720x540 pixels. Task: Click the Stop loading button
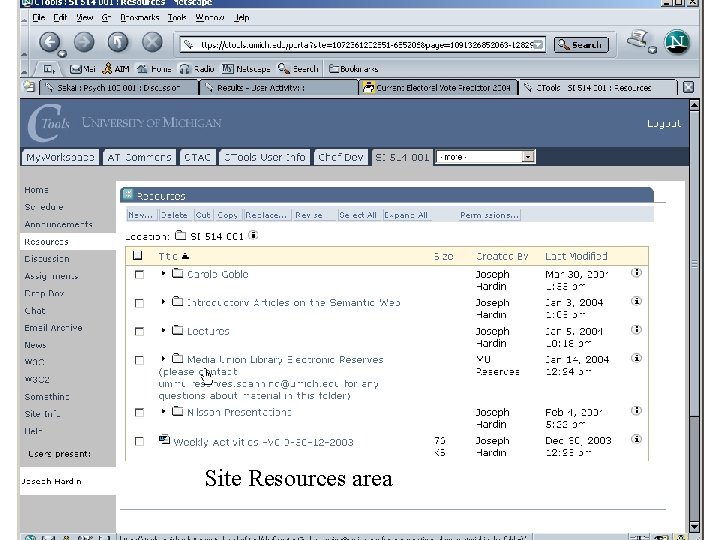point(152,42)
